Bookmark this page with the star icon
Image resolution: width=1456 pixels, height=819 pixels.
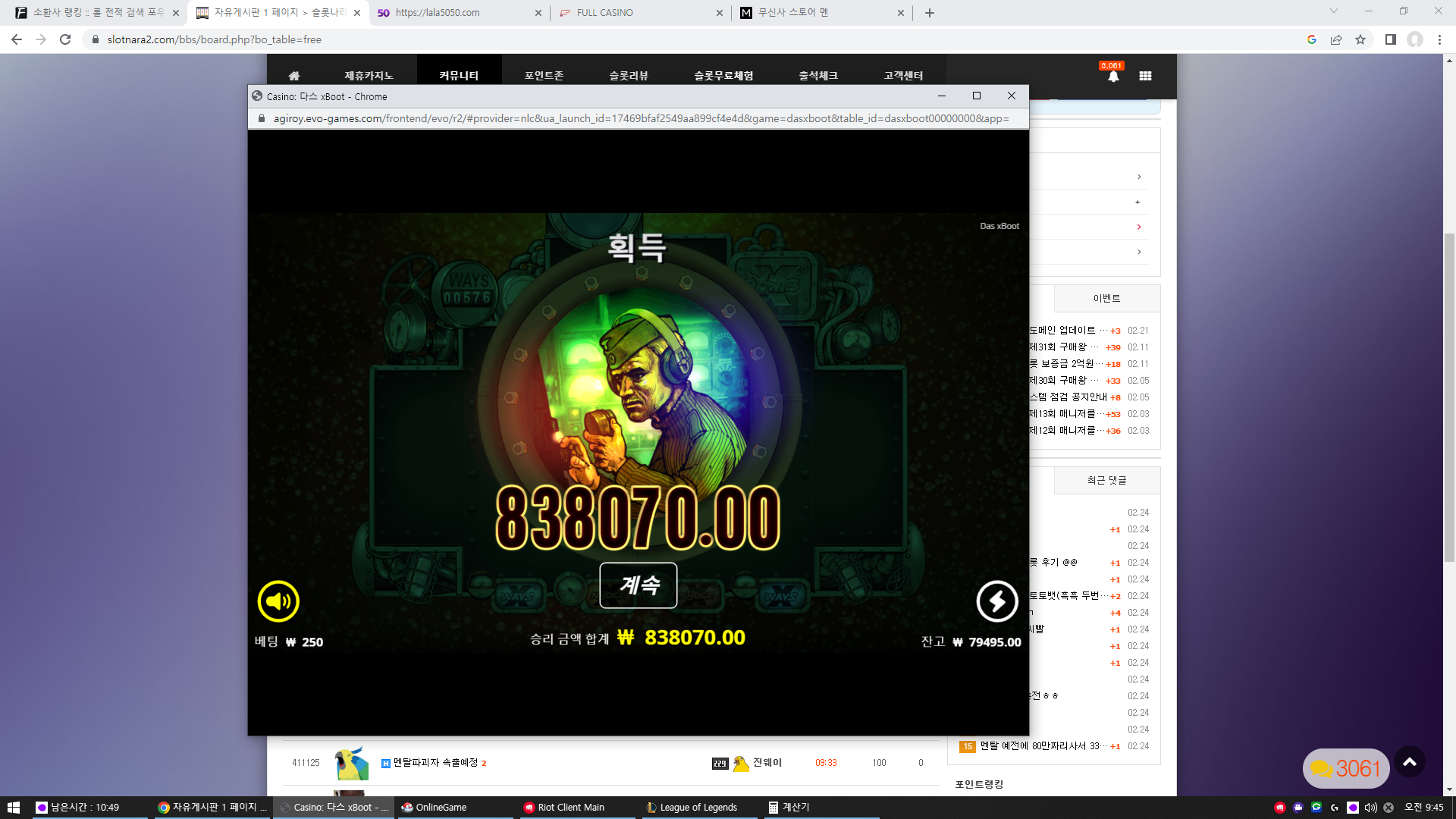tap(1360, 39)
